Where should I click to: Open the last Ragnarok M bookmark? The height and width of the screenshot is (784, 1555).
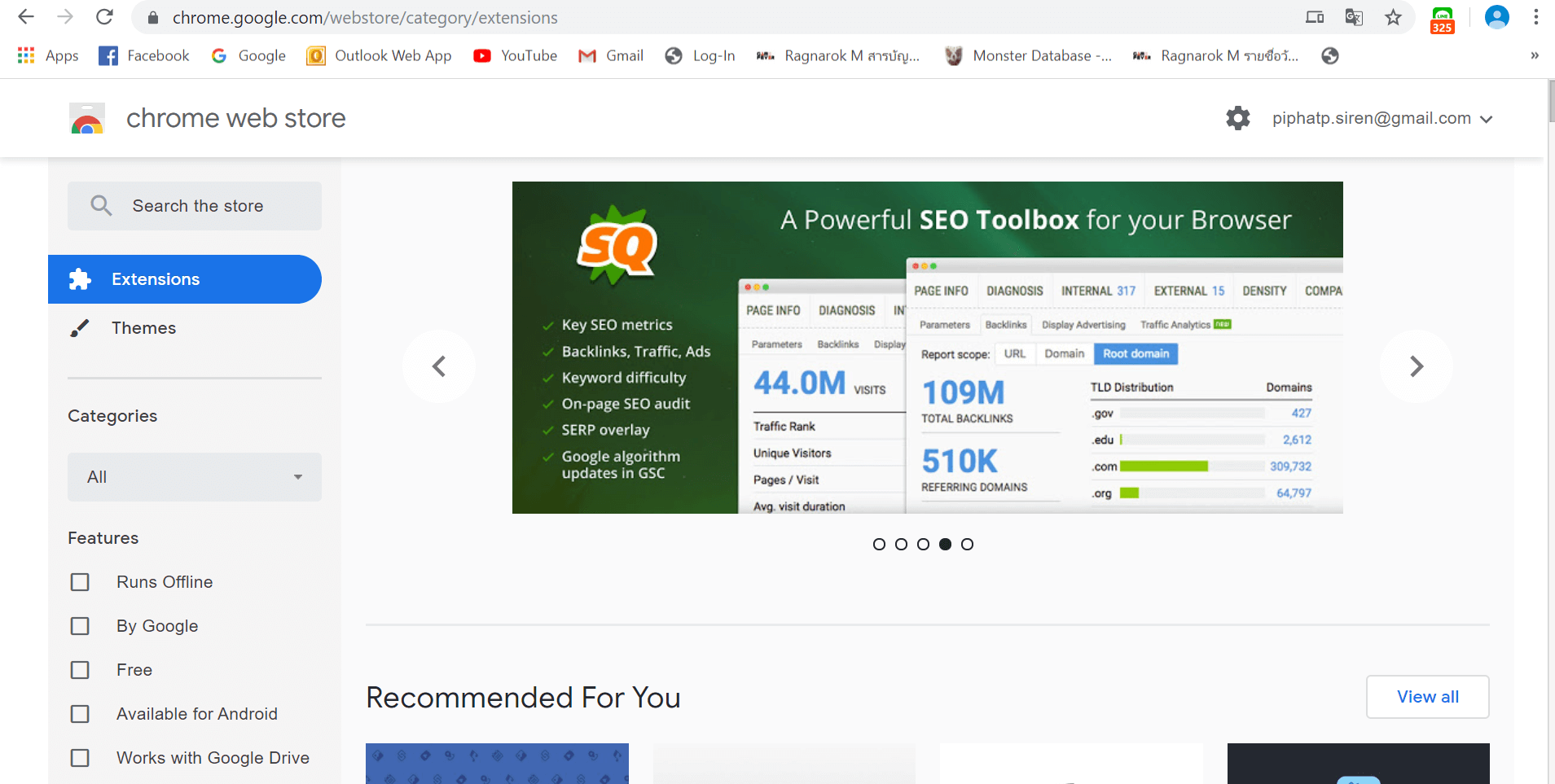pyautogui.click(x=1216, y=55)
